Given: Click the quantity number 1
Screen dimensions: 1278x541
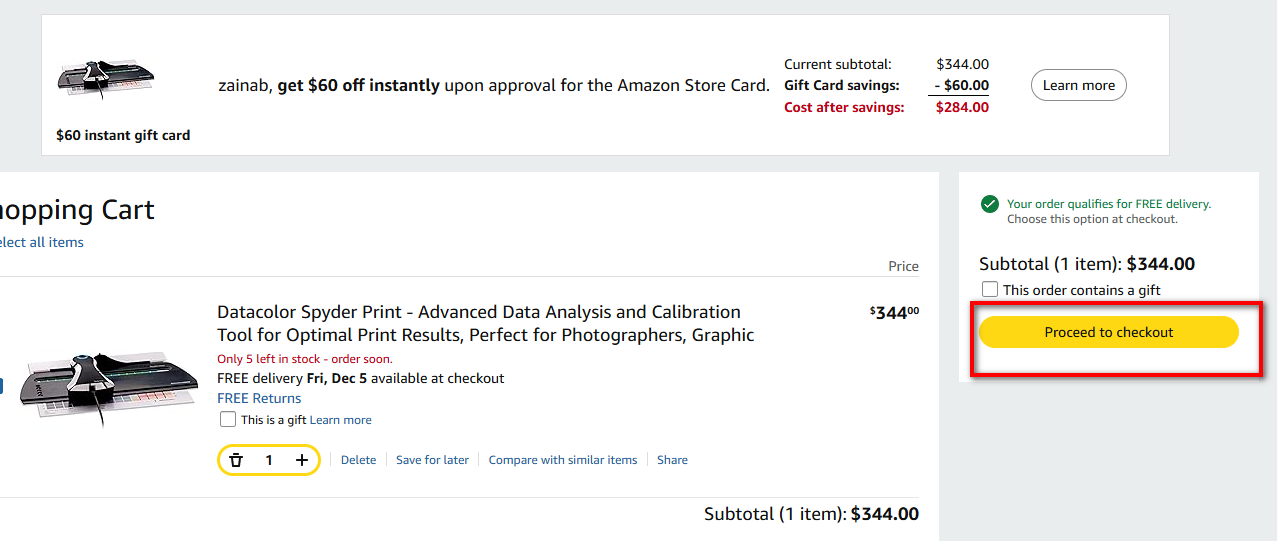Looking at the screenshot, I should pyautogui.click(x=269, y=460).
